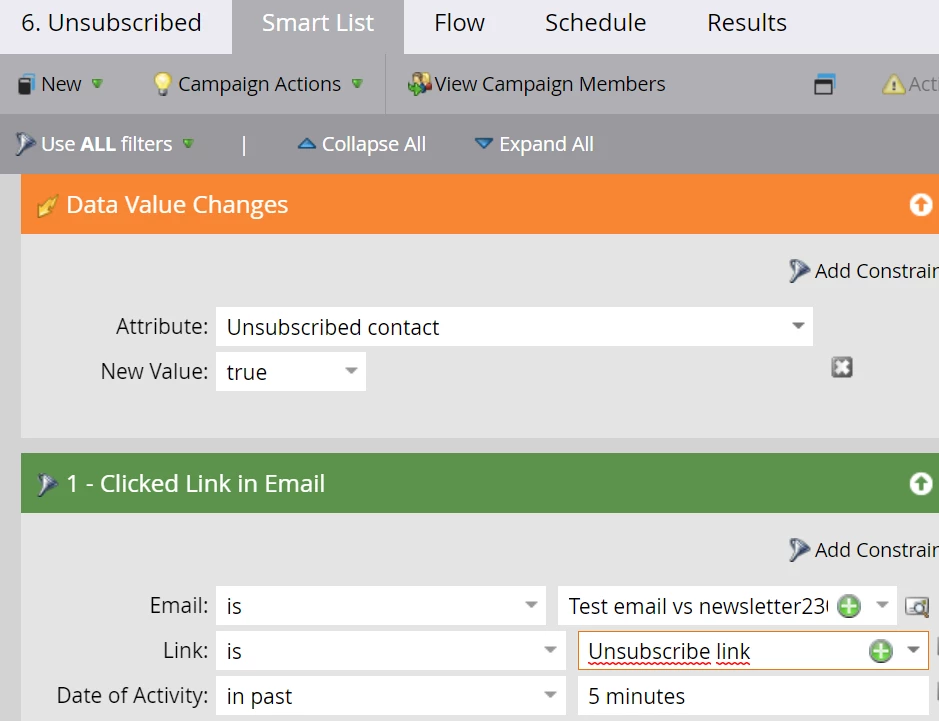Open the Date of Activity operator dropdown
The height and width of the screenshot is (721, 939).
[x=390, y=696]
